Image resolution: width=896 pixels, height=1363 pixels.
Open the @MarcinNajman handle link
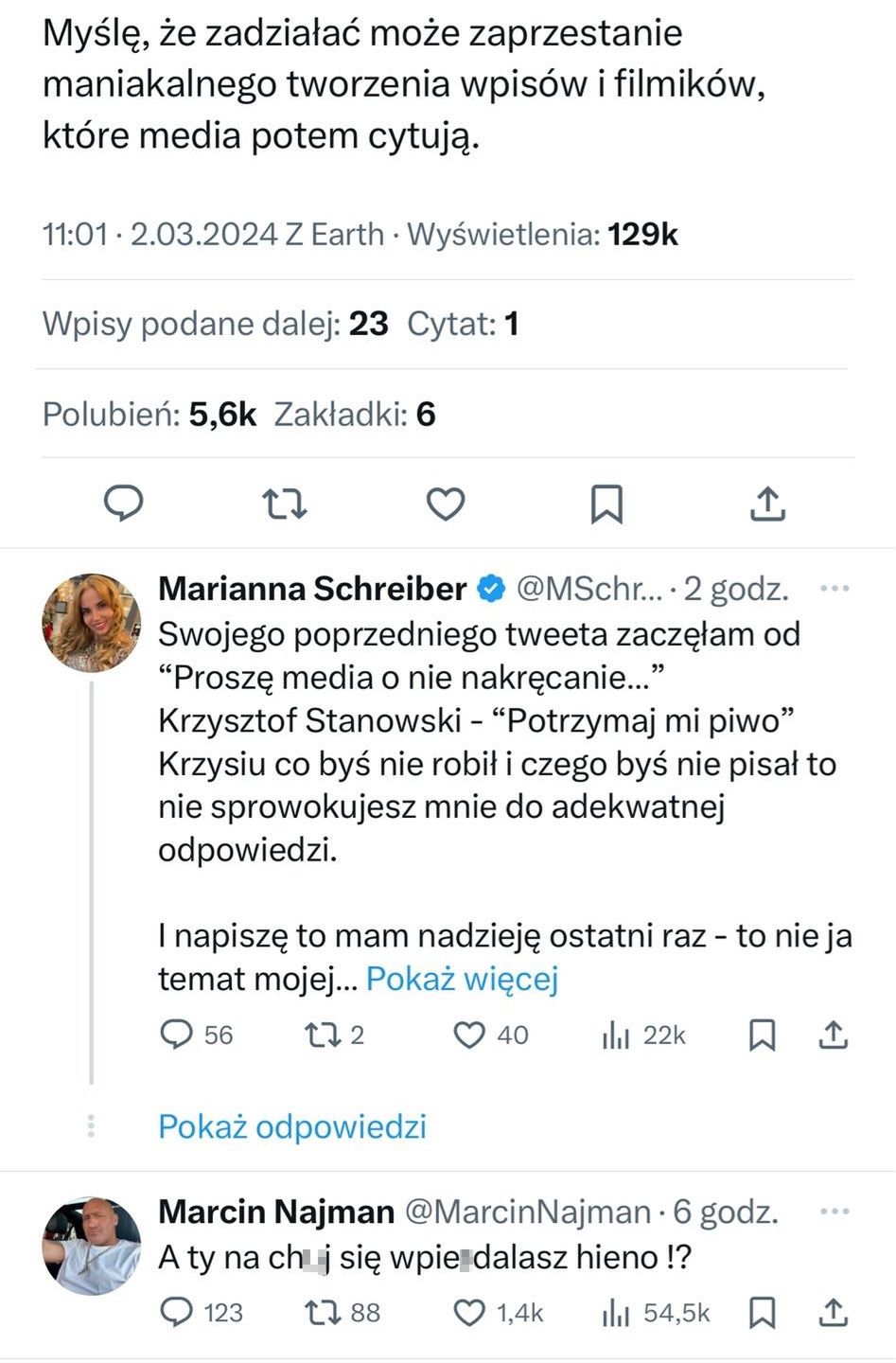coord(527,1212)
